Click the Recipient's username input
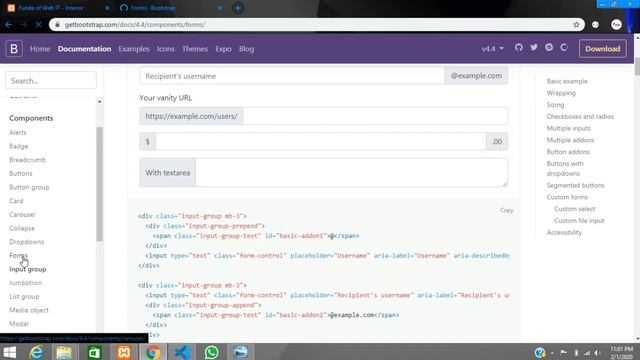Image resolution: width=640 pixels, height=360 pixels. [292, 76]
